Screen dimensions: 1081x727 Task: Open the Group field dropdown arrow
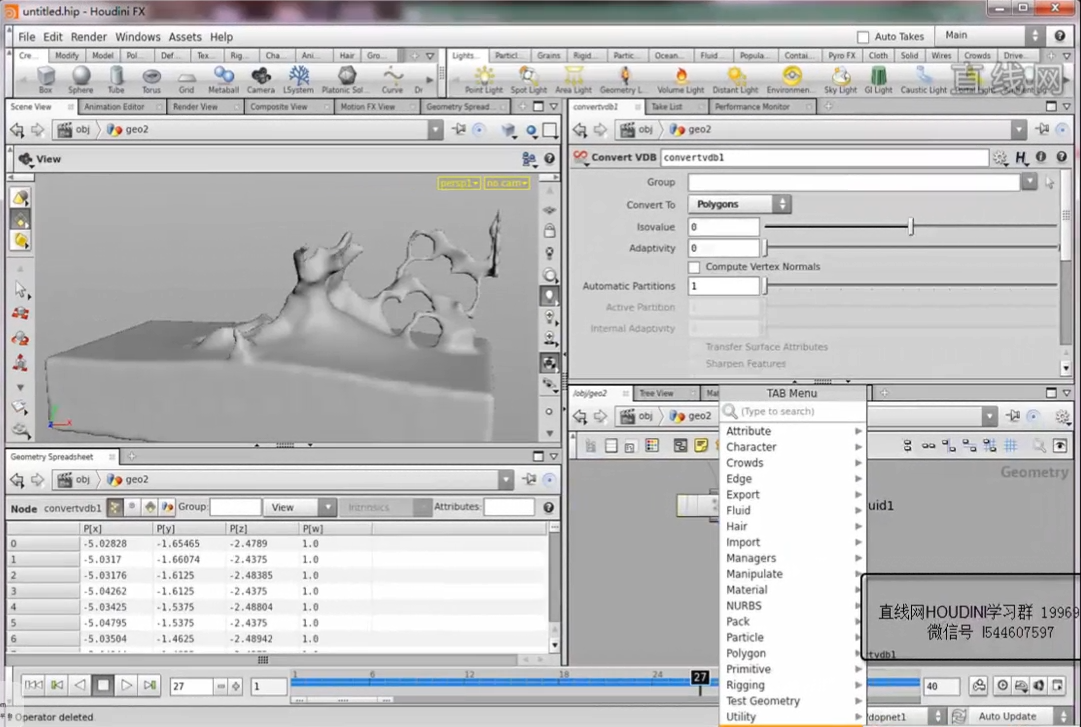pos(1029,182)
